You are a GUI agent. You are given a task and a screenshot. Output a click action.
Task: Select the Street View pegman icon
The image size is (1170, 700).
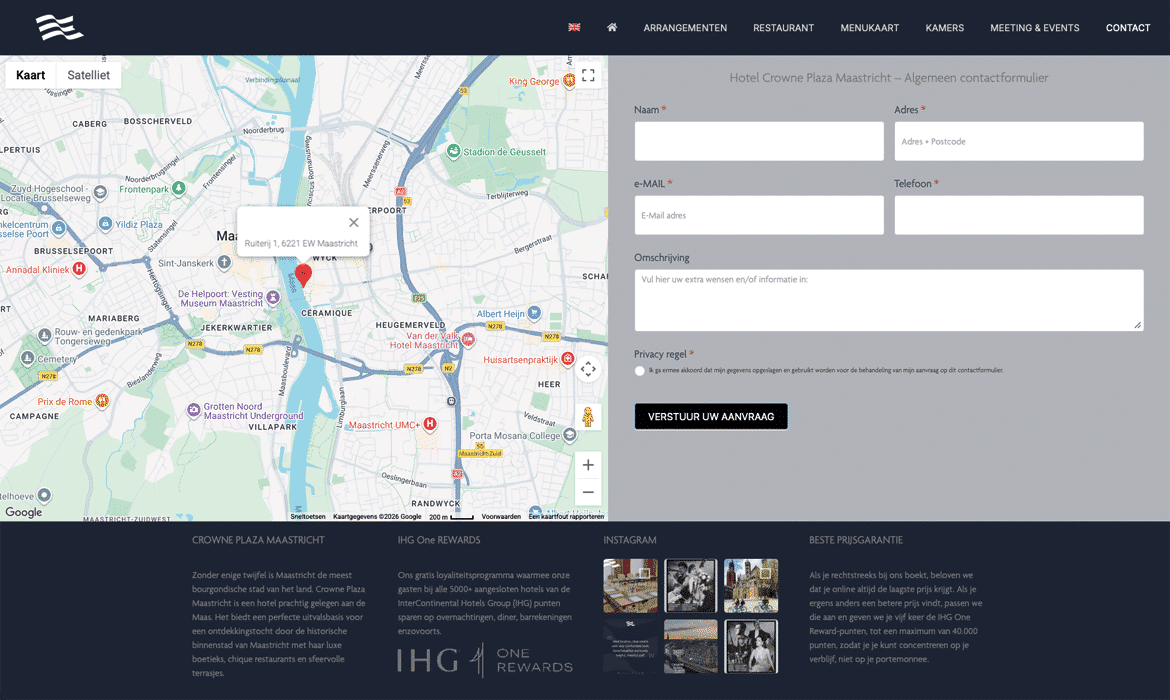point(588,416)
